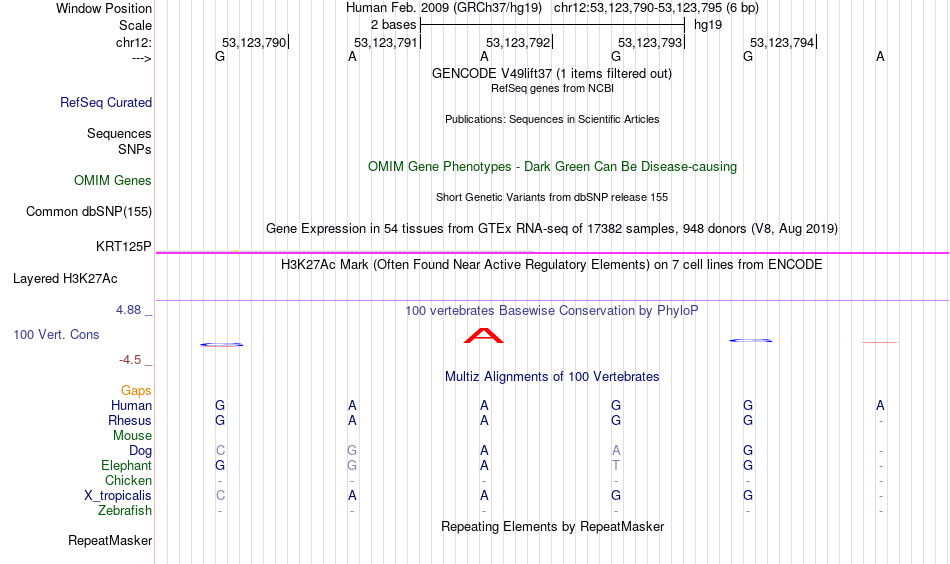
Task: Open the OMIM Genes track label
Action: tap(113, 181)
